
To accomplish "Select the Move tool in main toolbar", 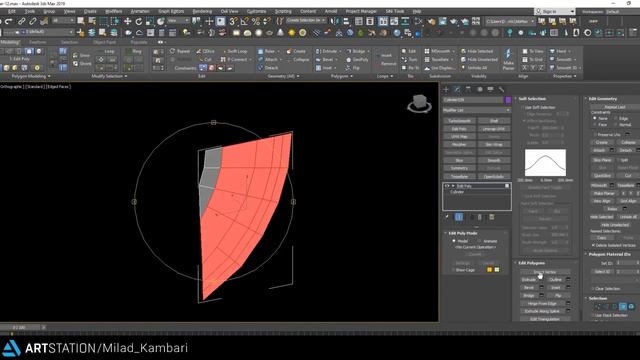I will 128,21.
